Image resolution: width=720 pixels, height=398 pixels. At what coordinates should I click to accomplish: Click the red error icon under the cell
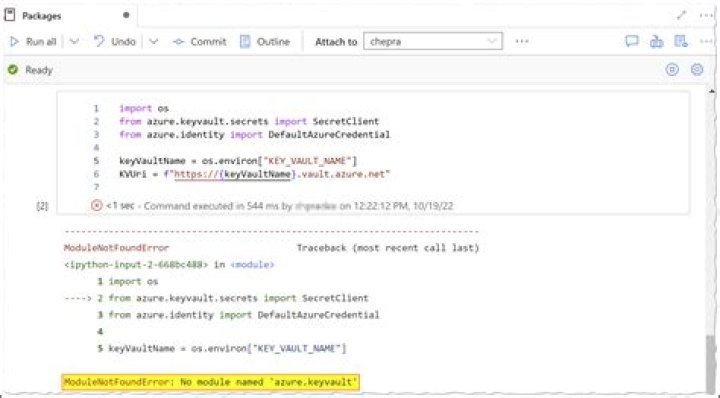[x=96, y=206]
